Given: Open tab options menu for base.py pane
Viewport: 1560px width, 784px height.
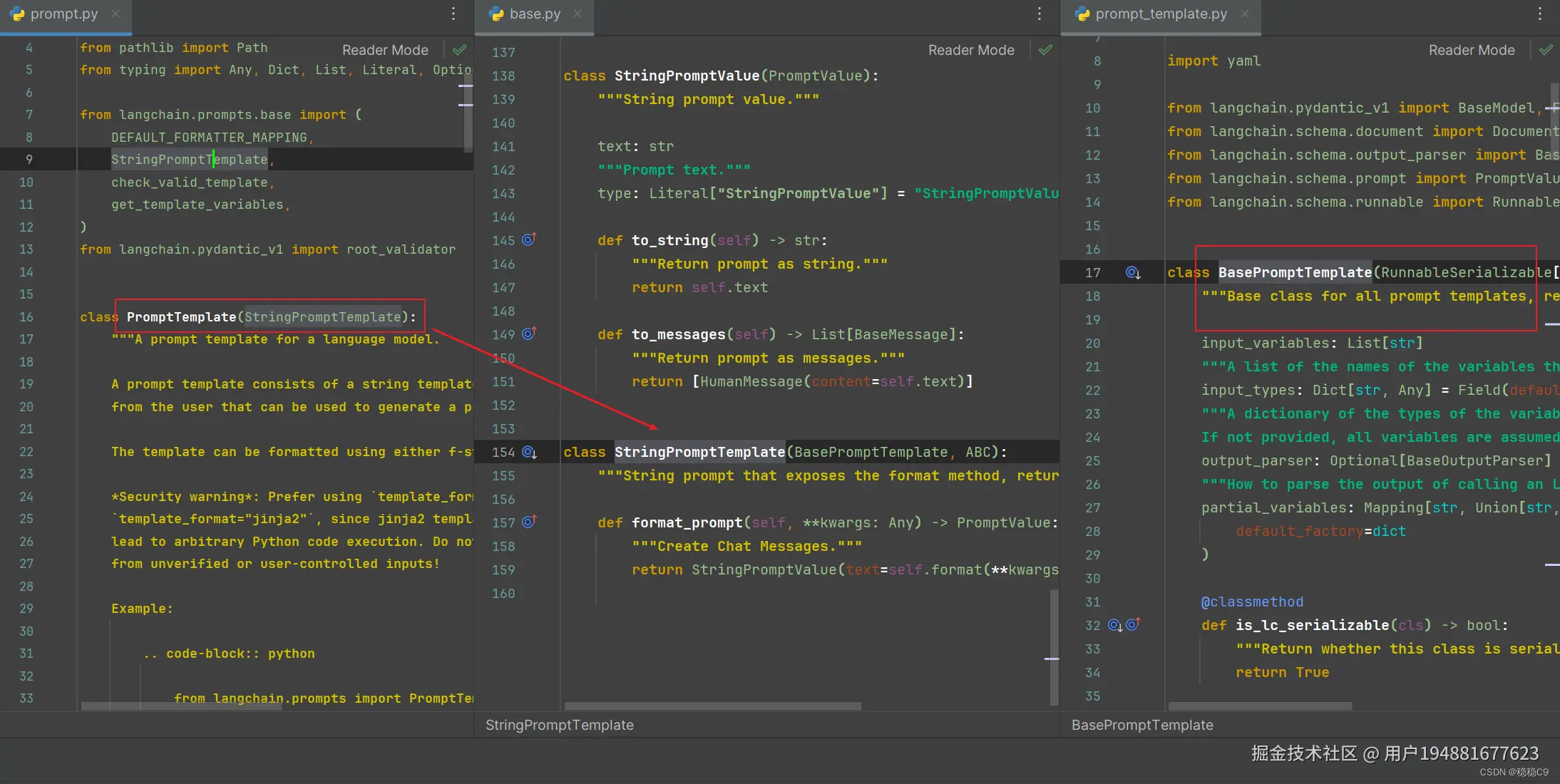Looking at the screenshot, I should pyautogui.click(x=1040, y=14).
